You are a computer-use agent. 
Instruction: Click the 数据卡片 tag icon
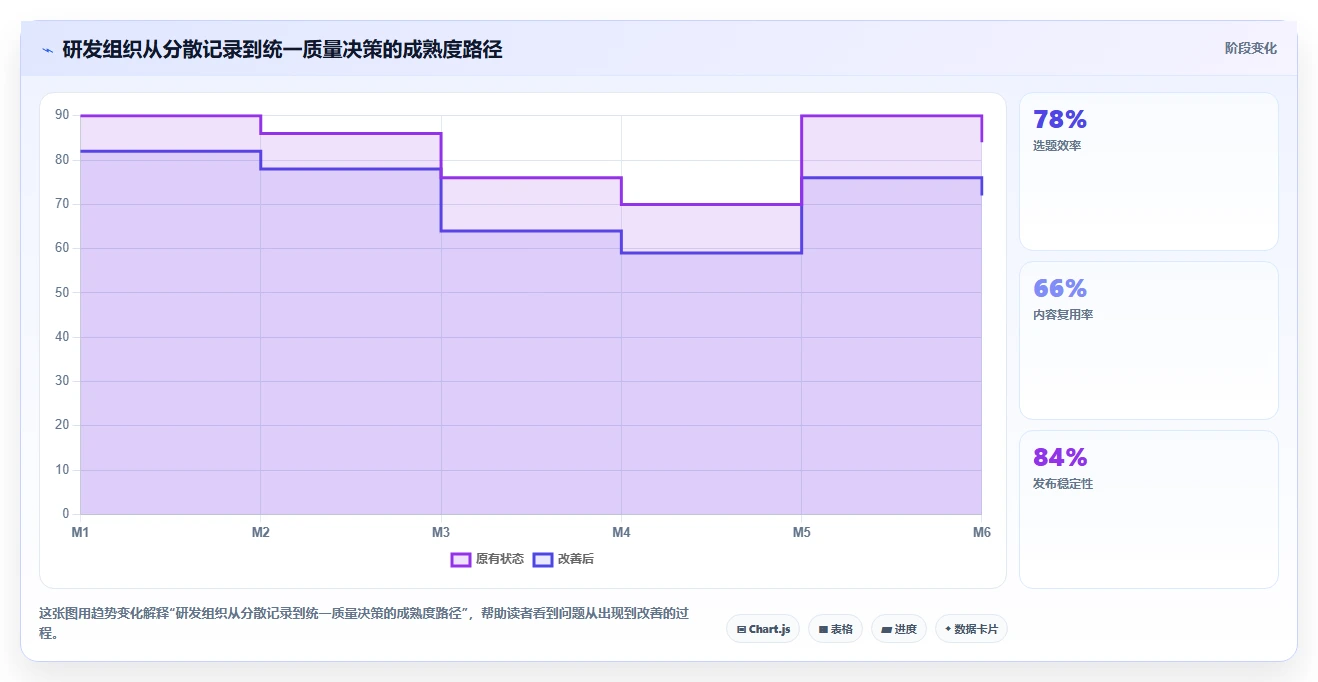click(x=948, y=629)
